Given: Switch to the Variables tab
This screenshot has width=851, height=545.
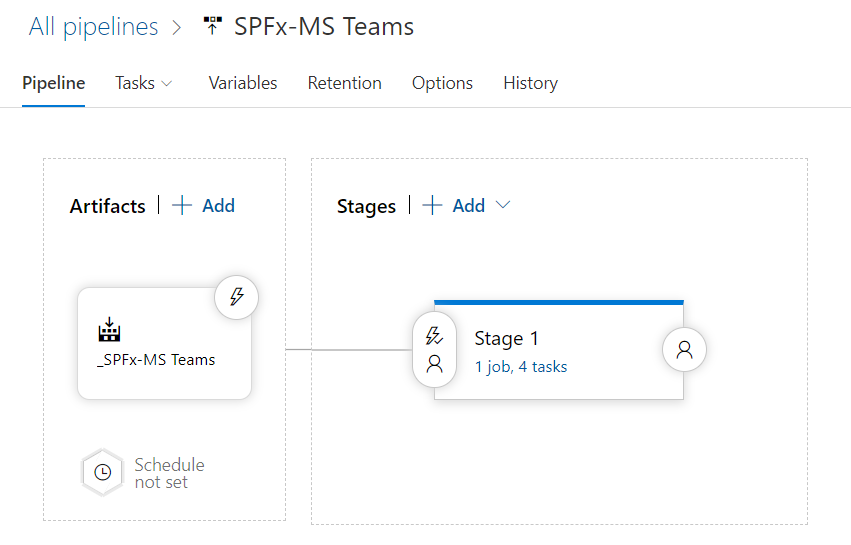Looking at the screenshot, I should 243,83.
